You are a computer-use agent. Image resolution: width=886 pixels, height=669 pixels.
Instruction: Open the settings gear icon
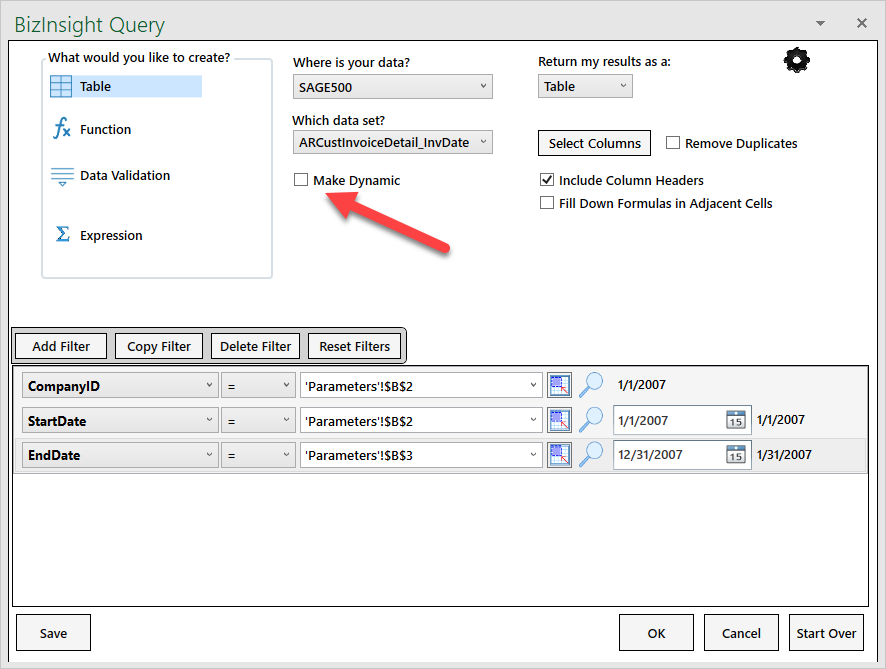pos(796,60)
